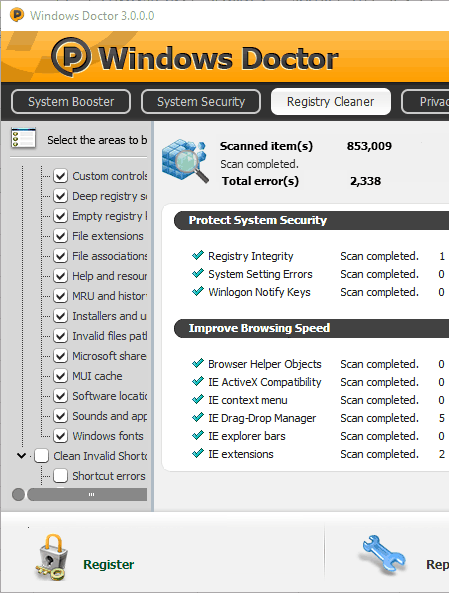Click the horizontal scrollbar thumb in areas list
This screenshot has height=593, width=449.
tap(87, 494)
